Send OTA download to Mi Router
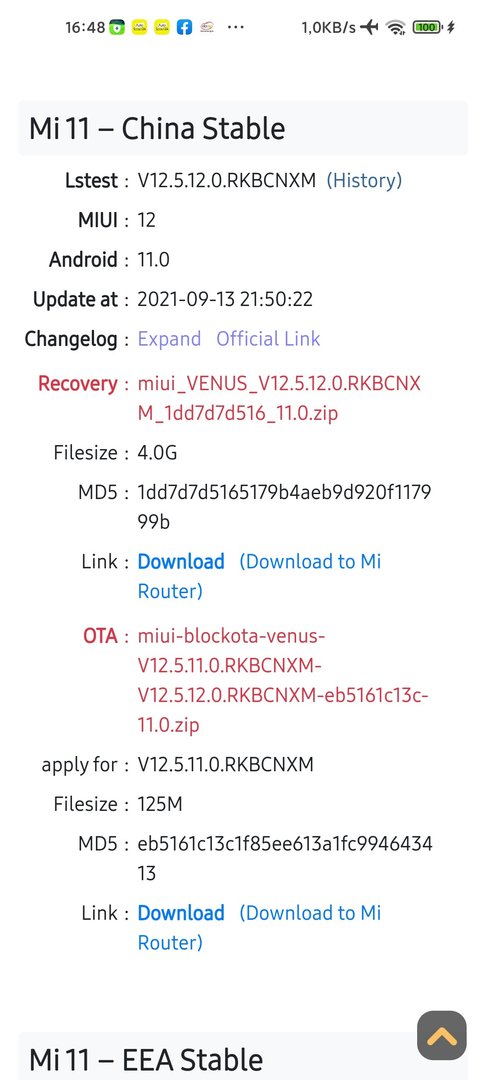 click(x=260, y=927)
